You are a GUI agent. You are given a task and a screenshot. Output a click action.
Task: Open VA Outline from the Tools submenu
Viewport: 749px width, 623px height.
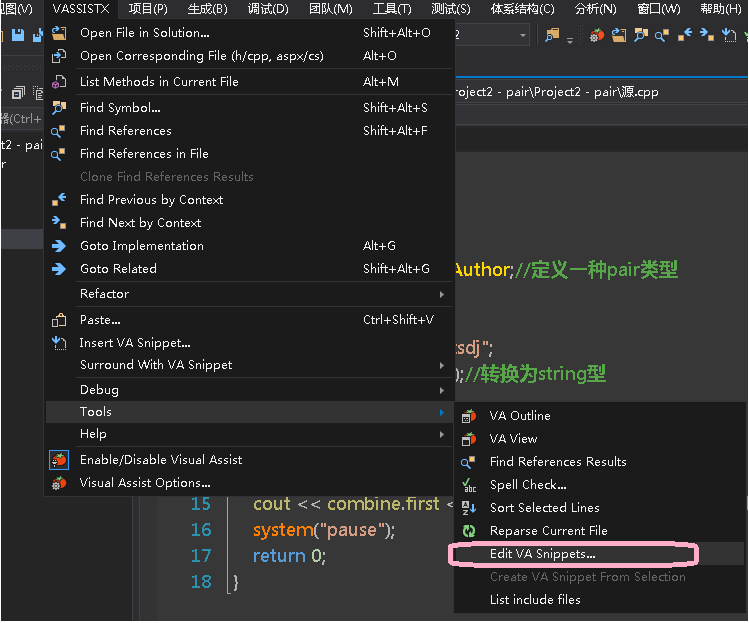(x=520, y=416)
